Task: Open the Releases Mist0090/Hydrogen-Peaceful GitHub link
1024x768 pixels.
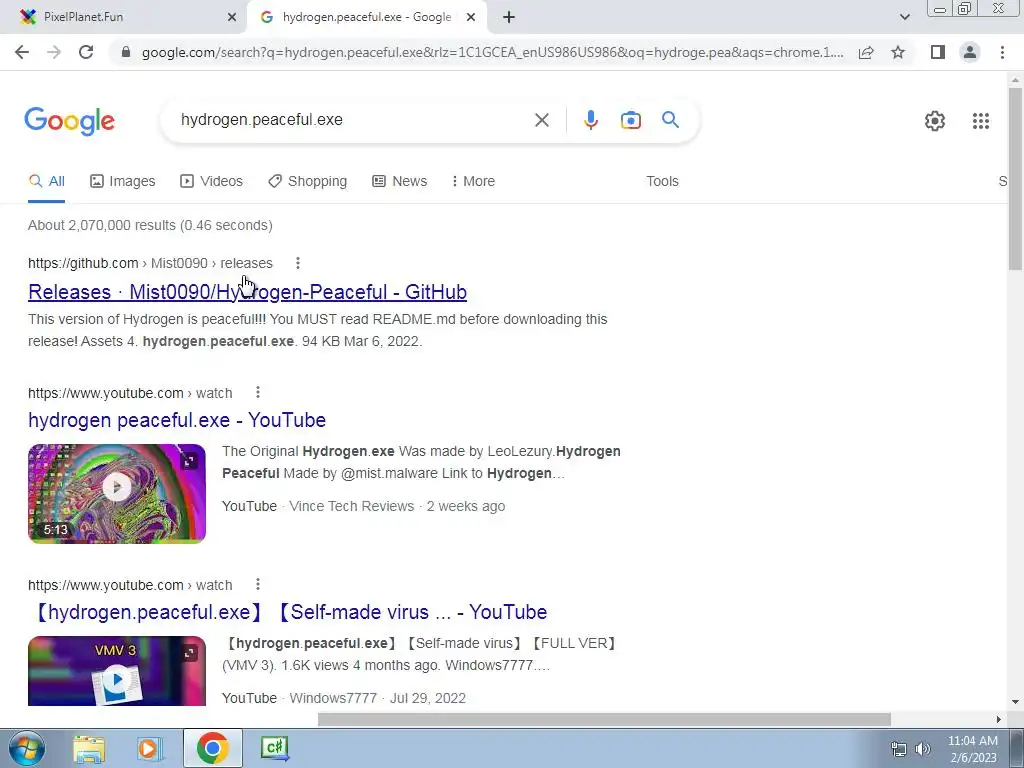Action: click(x=248, y=292)
